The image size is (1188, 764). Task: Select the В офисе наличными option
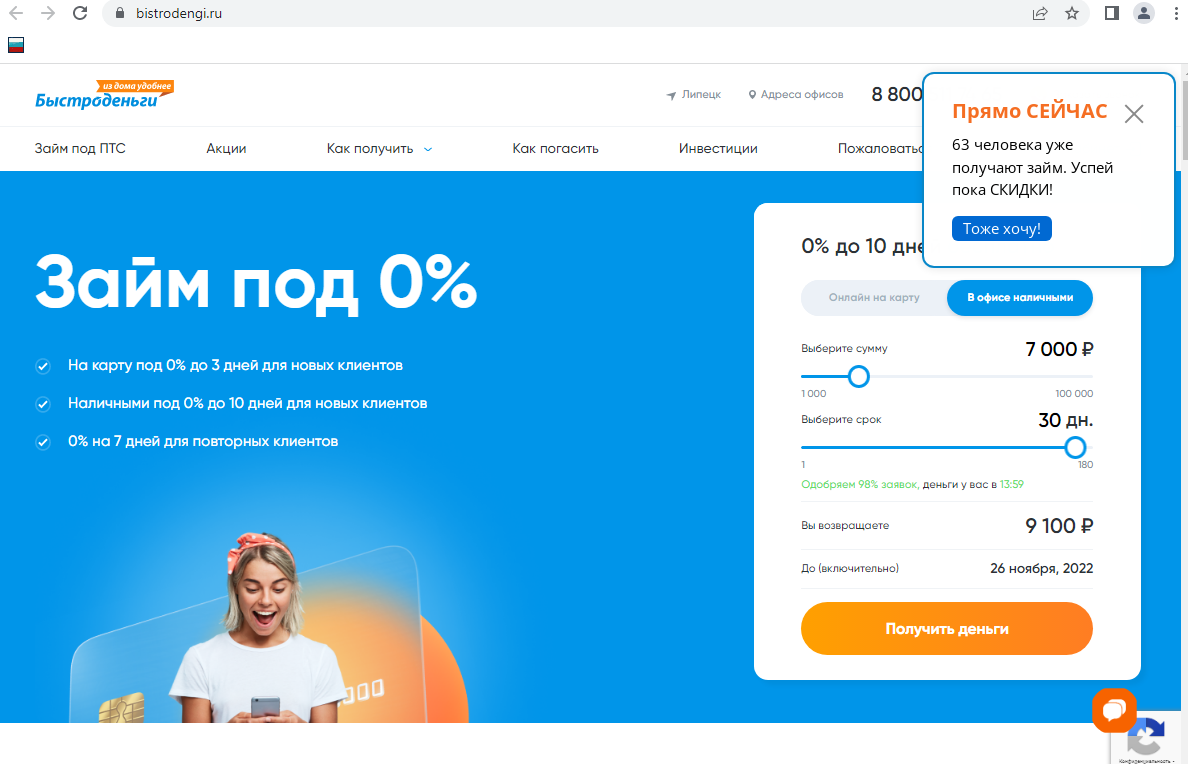[x=1020, y=297]
